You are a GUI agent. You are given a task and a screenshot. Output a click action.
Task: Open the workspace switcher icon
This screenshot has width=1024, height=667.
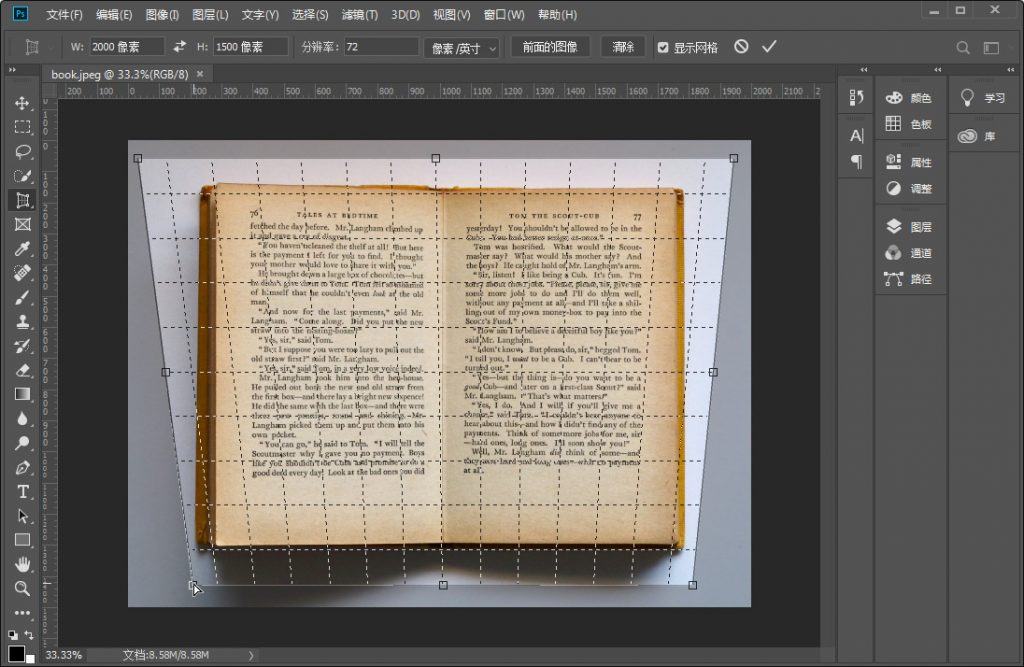tap(991, 48)
